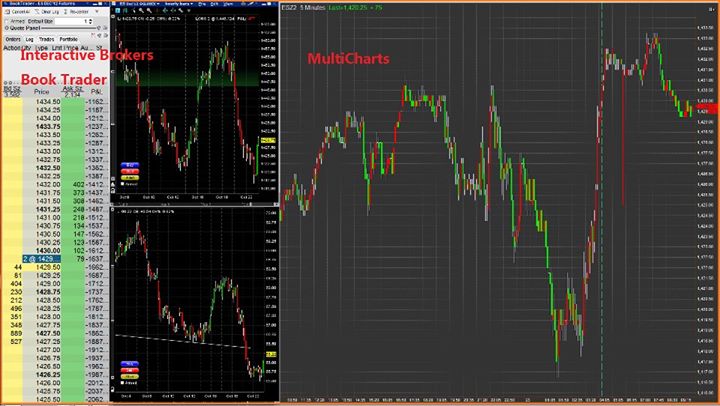Click price 1433.75 in the ladder
Image resolution: width=720 pixels, height=406 pixels.
point(48,126)
